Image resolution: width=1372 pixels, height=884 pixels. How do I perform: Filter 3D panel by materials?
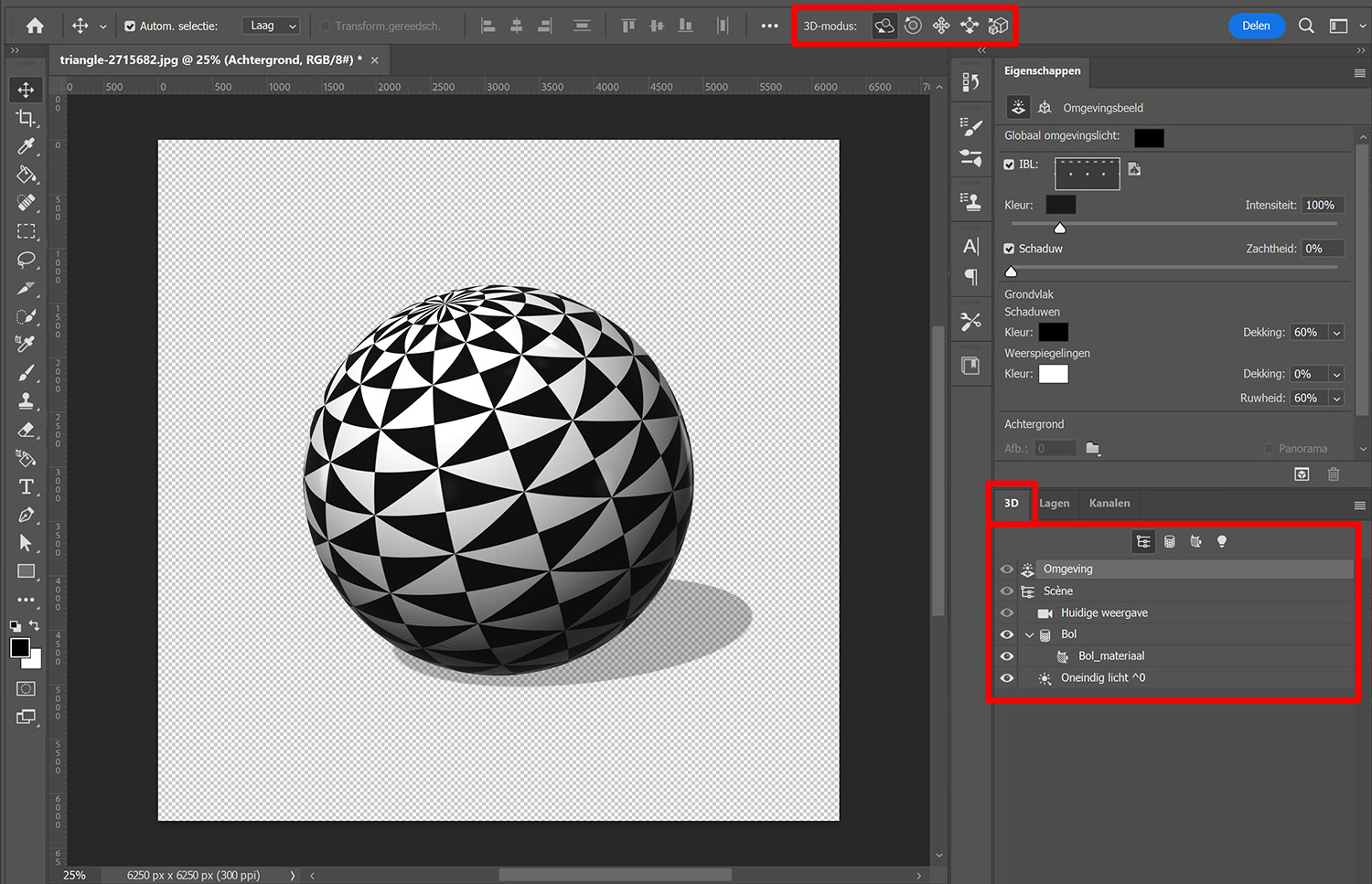pos(1196,540)
